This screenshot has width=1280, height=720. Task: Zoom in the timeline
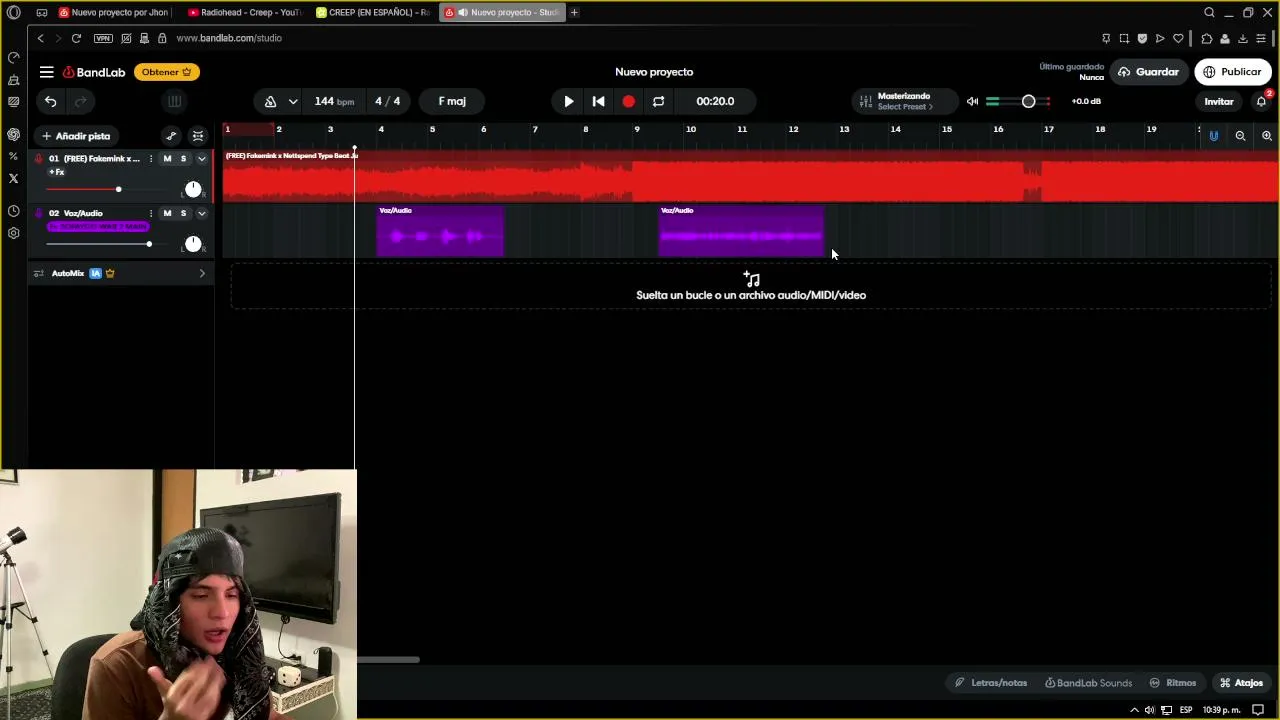pos(1266,136)
